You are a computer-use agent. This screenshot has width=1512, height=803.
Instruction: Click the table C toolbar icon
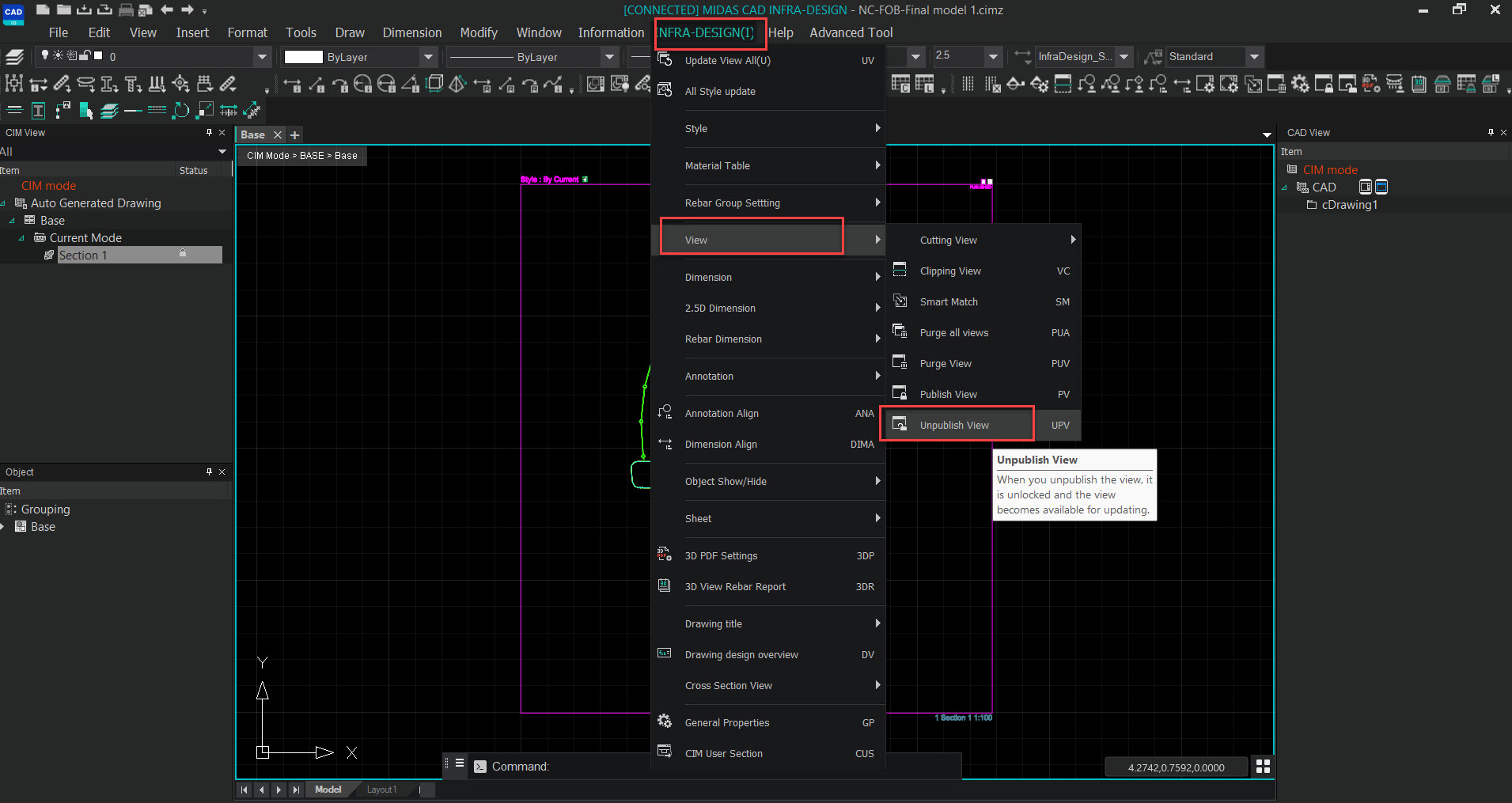(901, 84)
